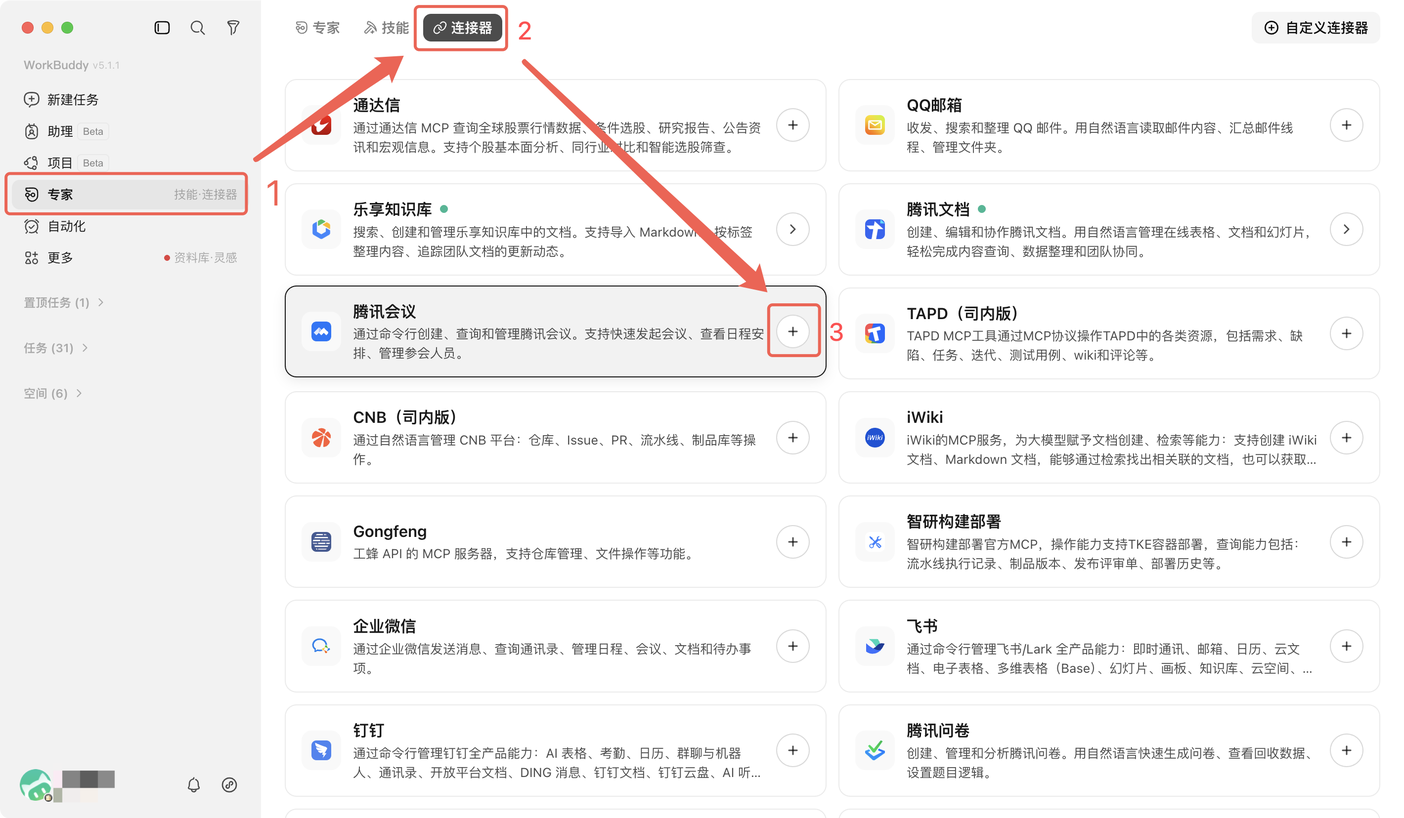Click the Gongfeng card title
The image size is (1404, 818).
point(390,531)
